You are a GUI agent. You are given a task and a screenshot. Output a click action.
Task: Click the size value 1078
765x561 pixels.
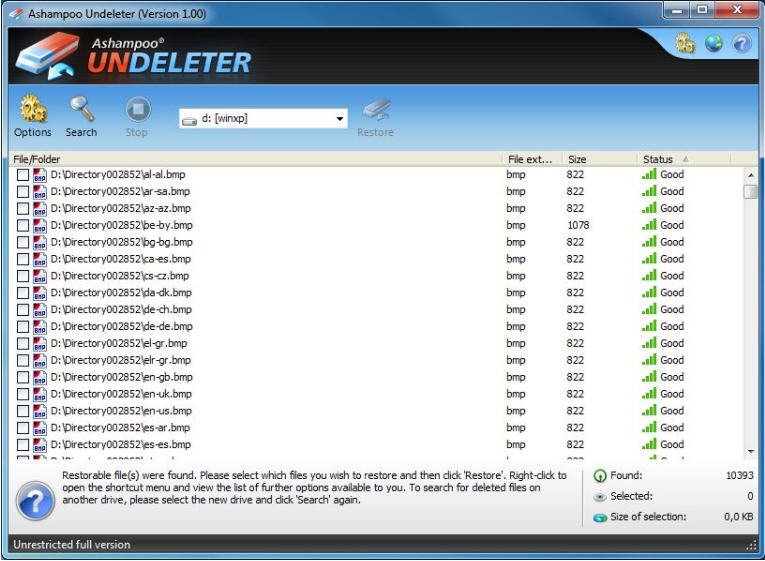[578, 225]
